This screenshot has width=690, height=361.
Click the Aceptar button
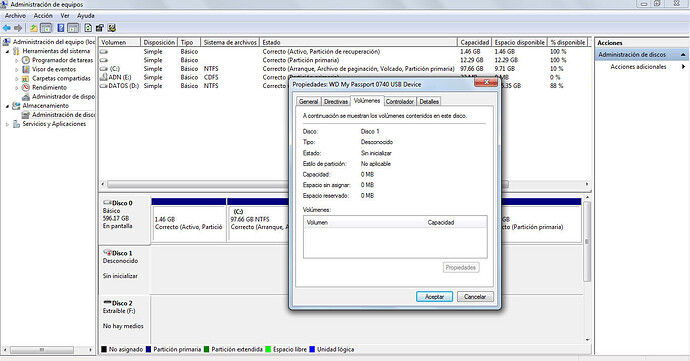coord(434,297)
